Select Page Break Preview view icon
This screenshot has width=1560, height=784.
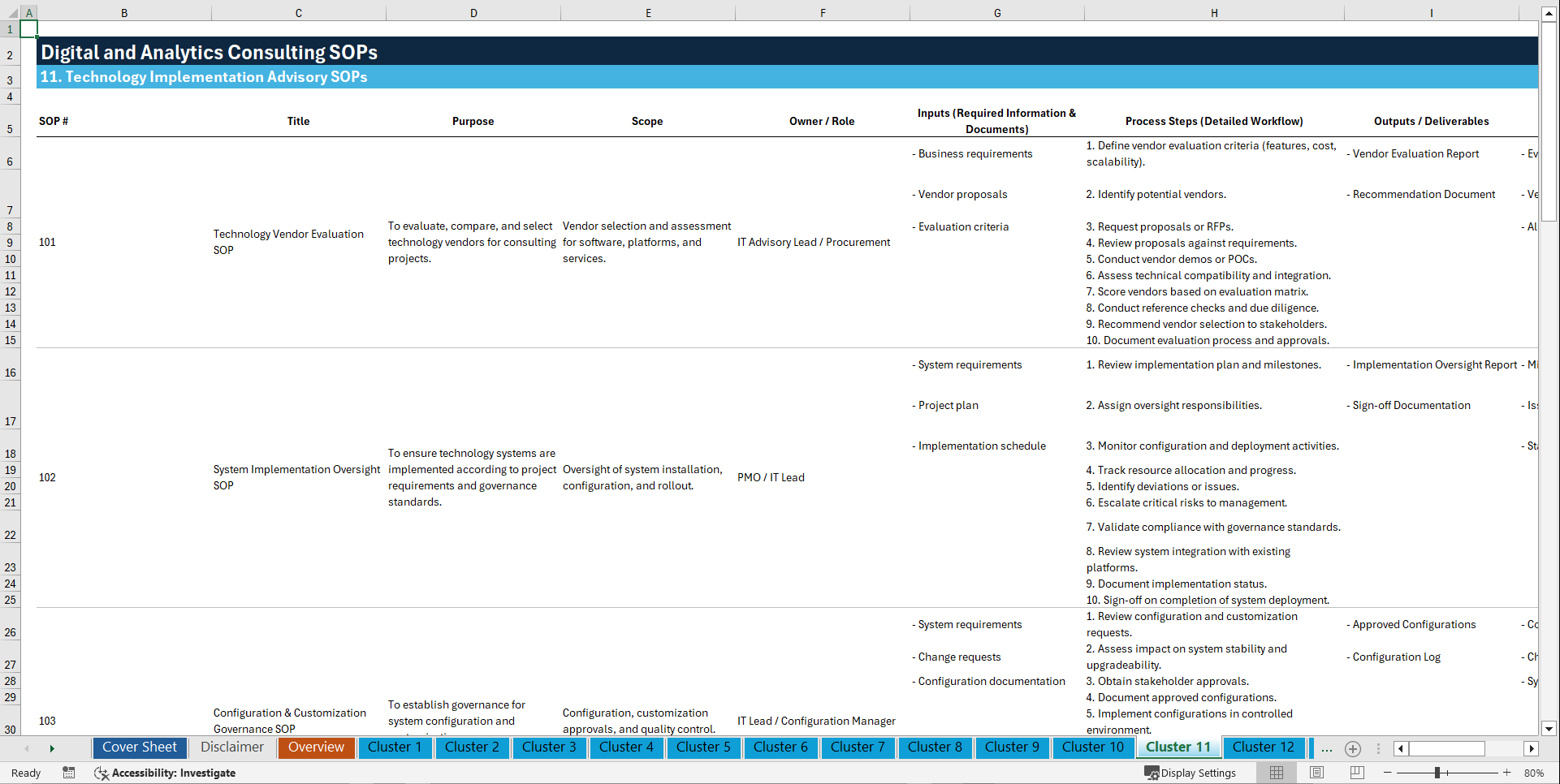(x=1357, y=773)
